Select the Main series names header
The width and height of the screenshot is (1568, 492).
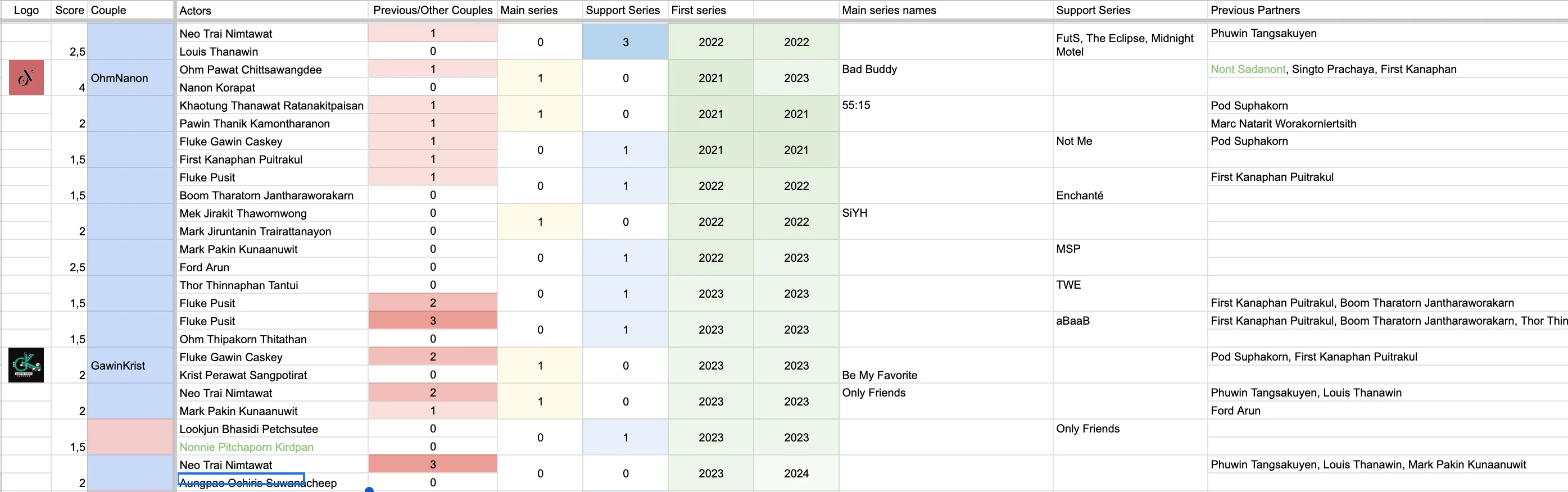click(945, 10)
